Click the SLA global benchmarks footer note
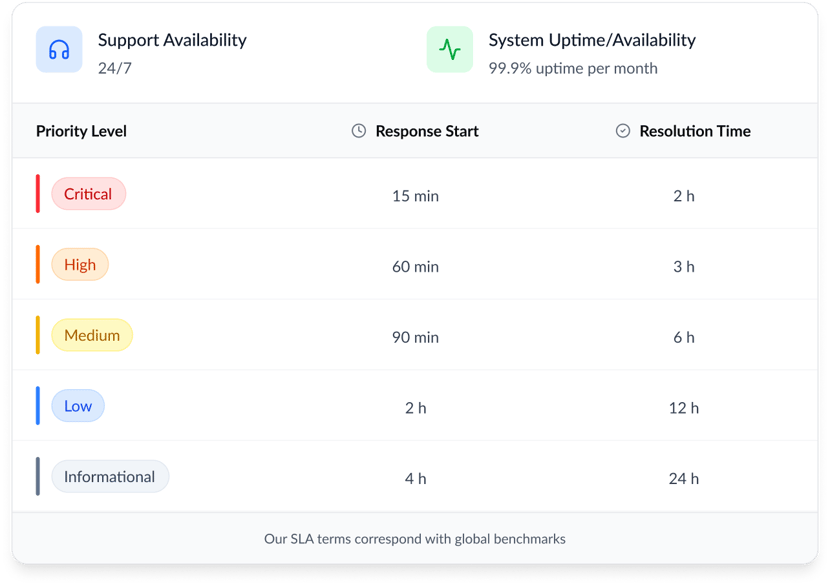 point(415,539)
